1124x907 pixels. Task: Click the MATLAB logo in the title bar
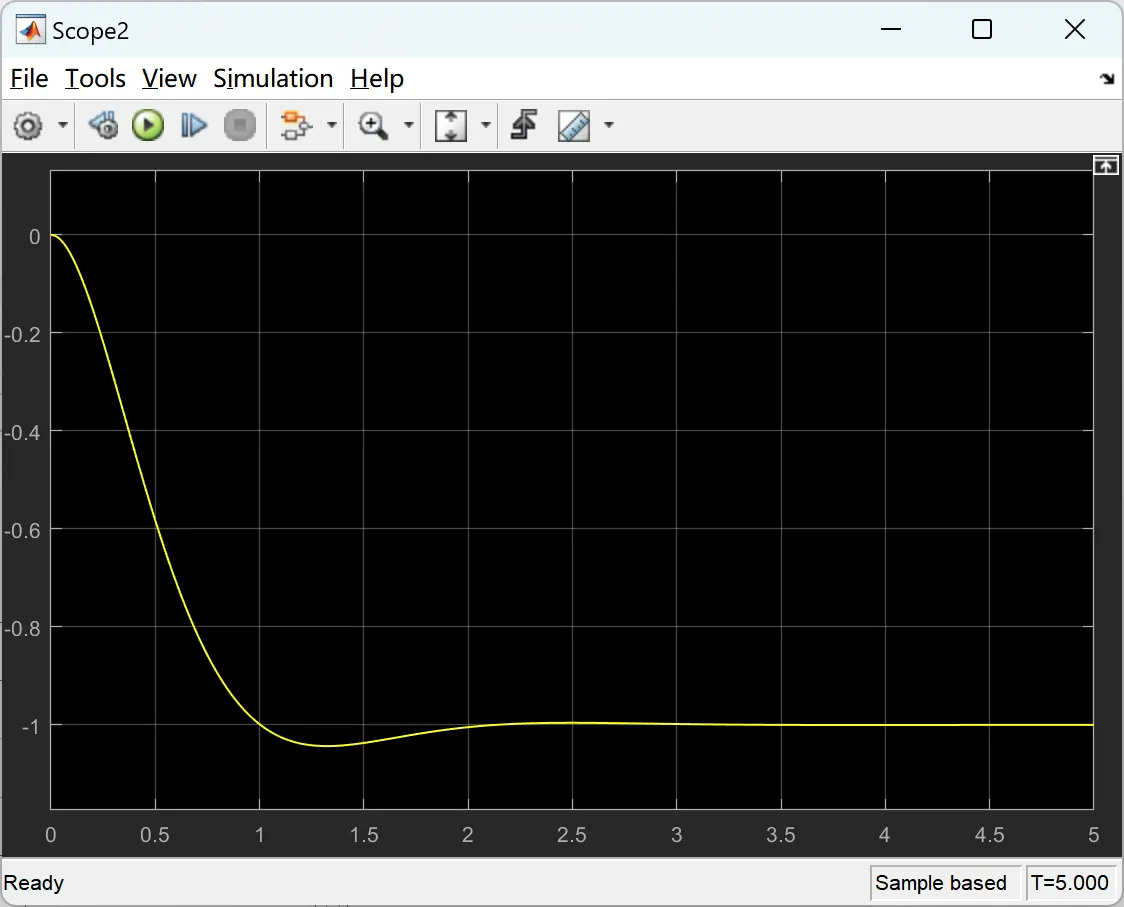[30, 30]
